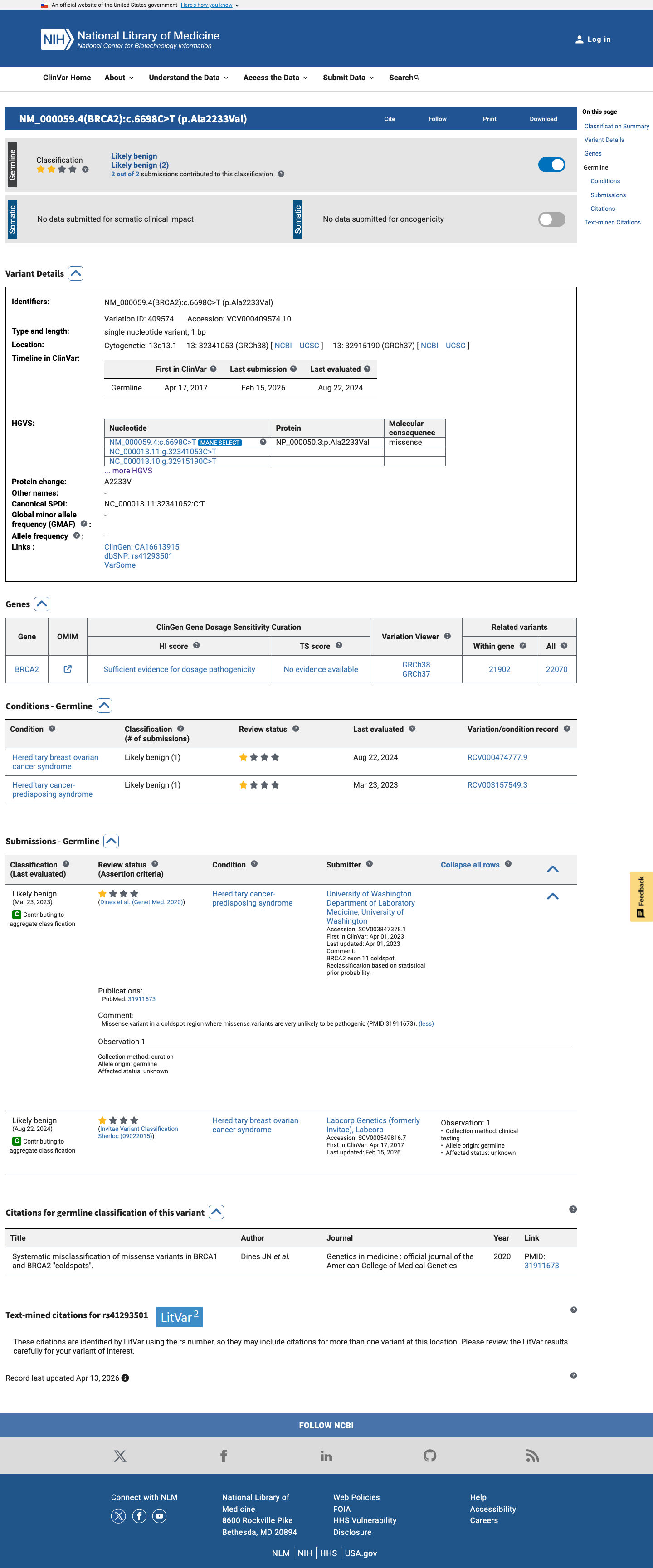Click help icon beside Within gene header
653x1568 pixels.
(x=523, y=646)
